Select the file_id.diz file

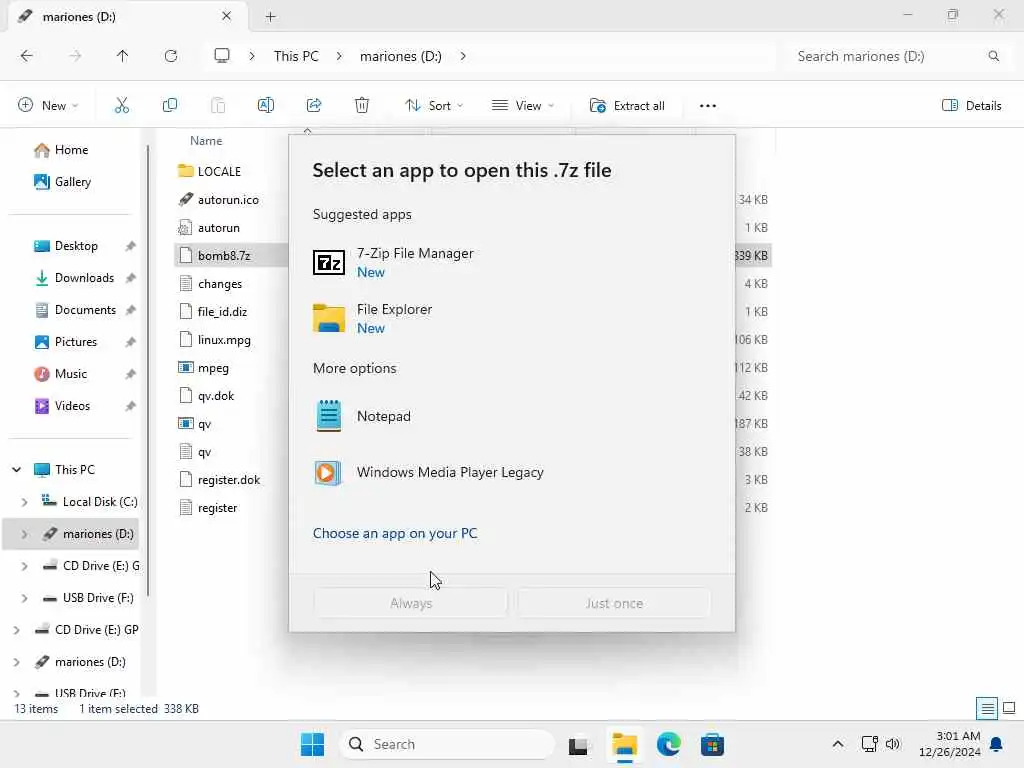(x=222, y=312)
